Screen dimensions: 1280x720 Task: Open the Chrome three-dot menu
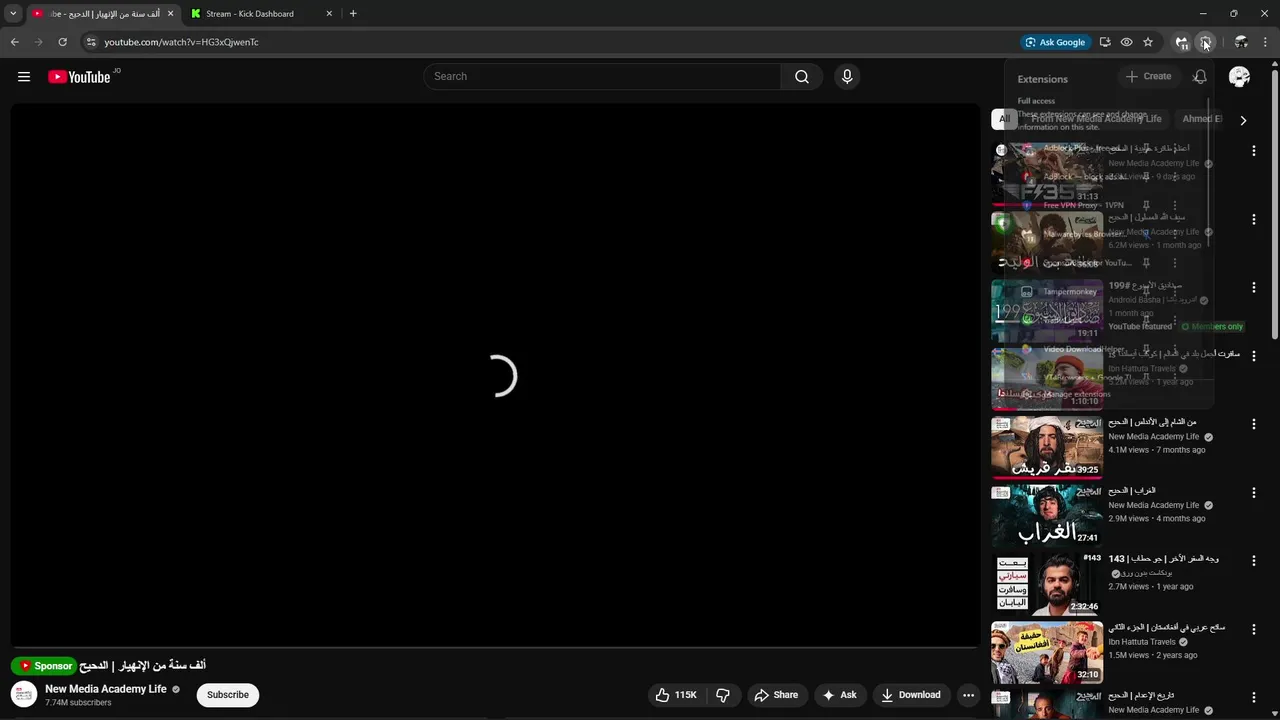coord(1266,42)
